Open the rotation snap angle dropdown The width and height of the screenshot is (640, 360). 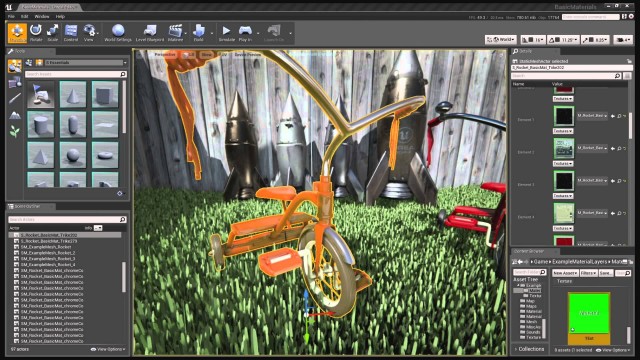(x=569, y=40)
